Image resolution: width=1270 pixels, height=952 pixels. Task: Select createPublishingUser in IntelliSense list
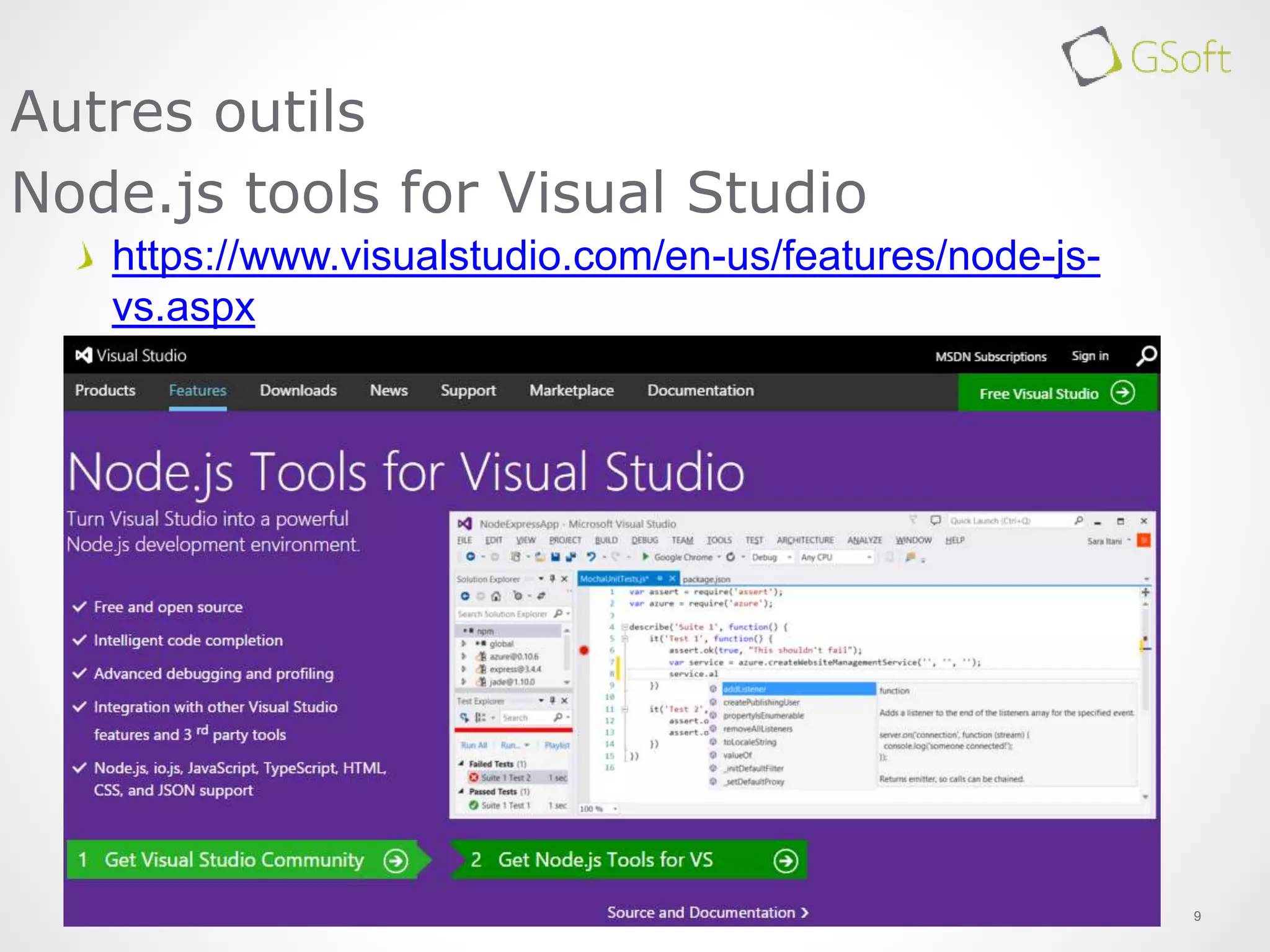762,702
